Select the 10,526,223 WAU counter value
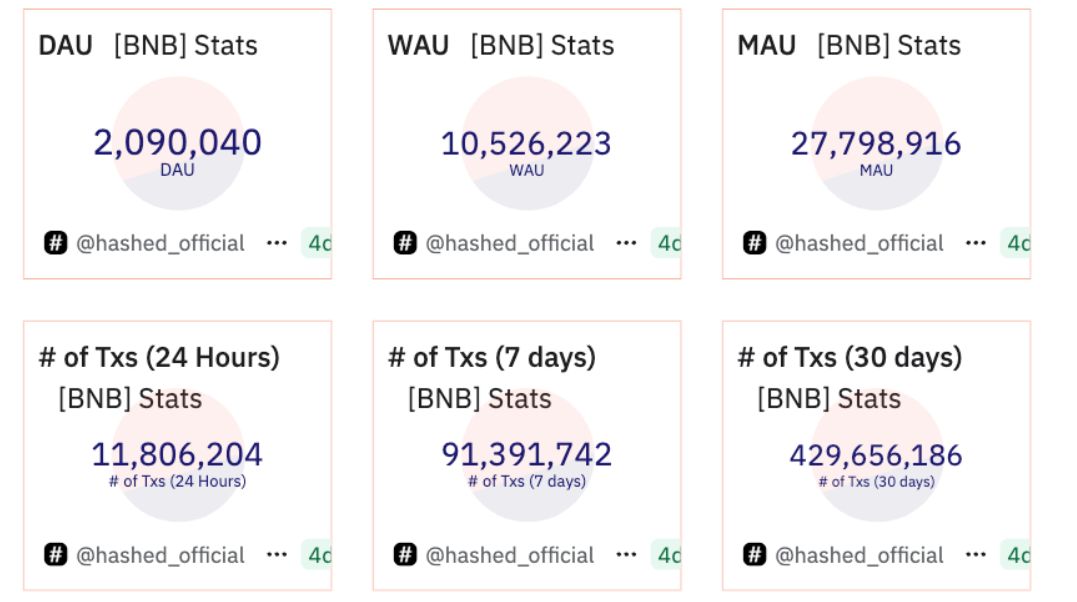The width and height of the screenshot is (1077, 602). pos(526,144)
